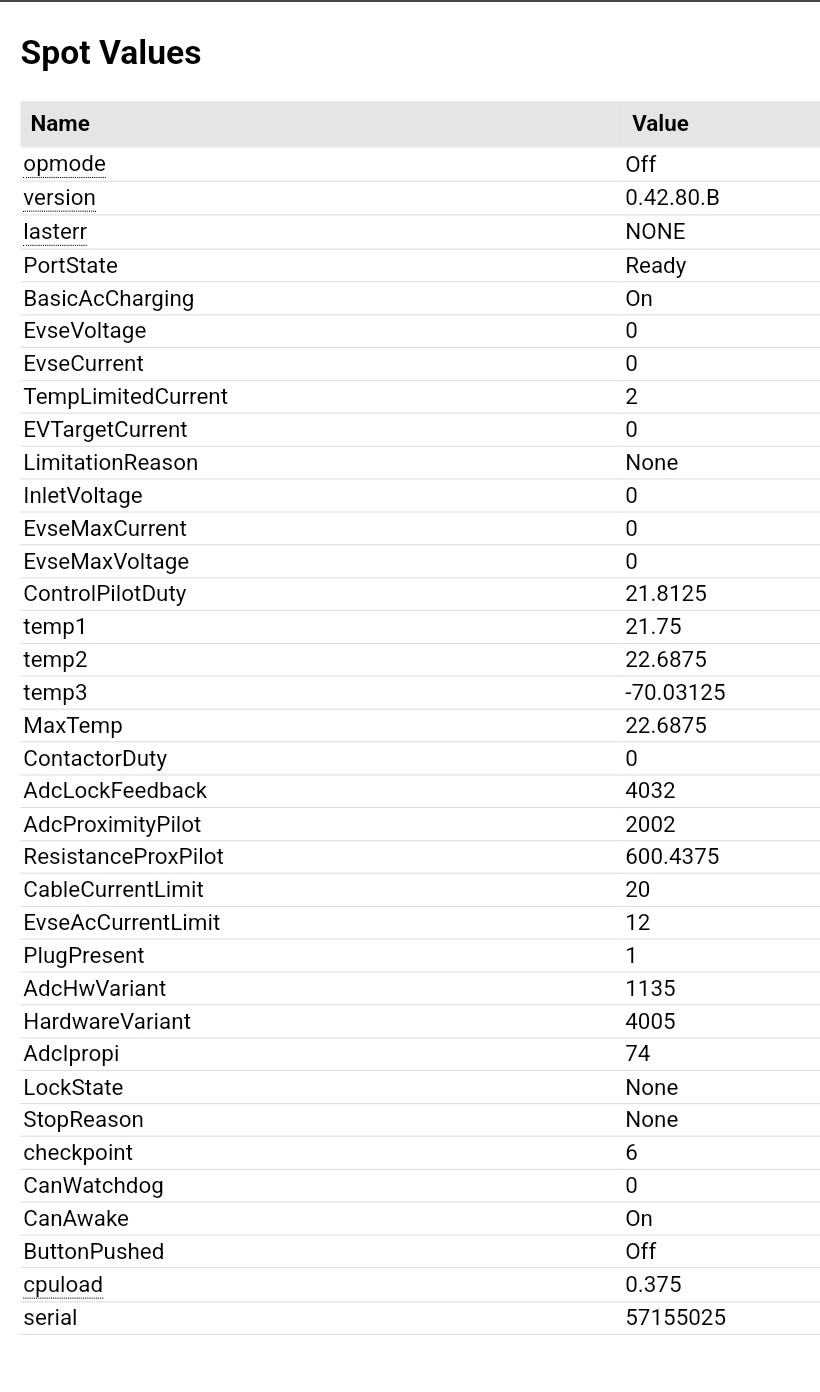The width and height of the screenshot is (820, 1392).
Task: Click the Name column header
Action: [x=60, y=124]
